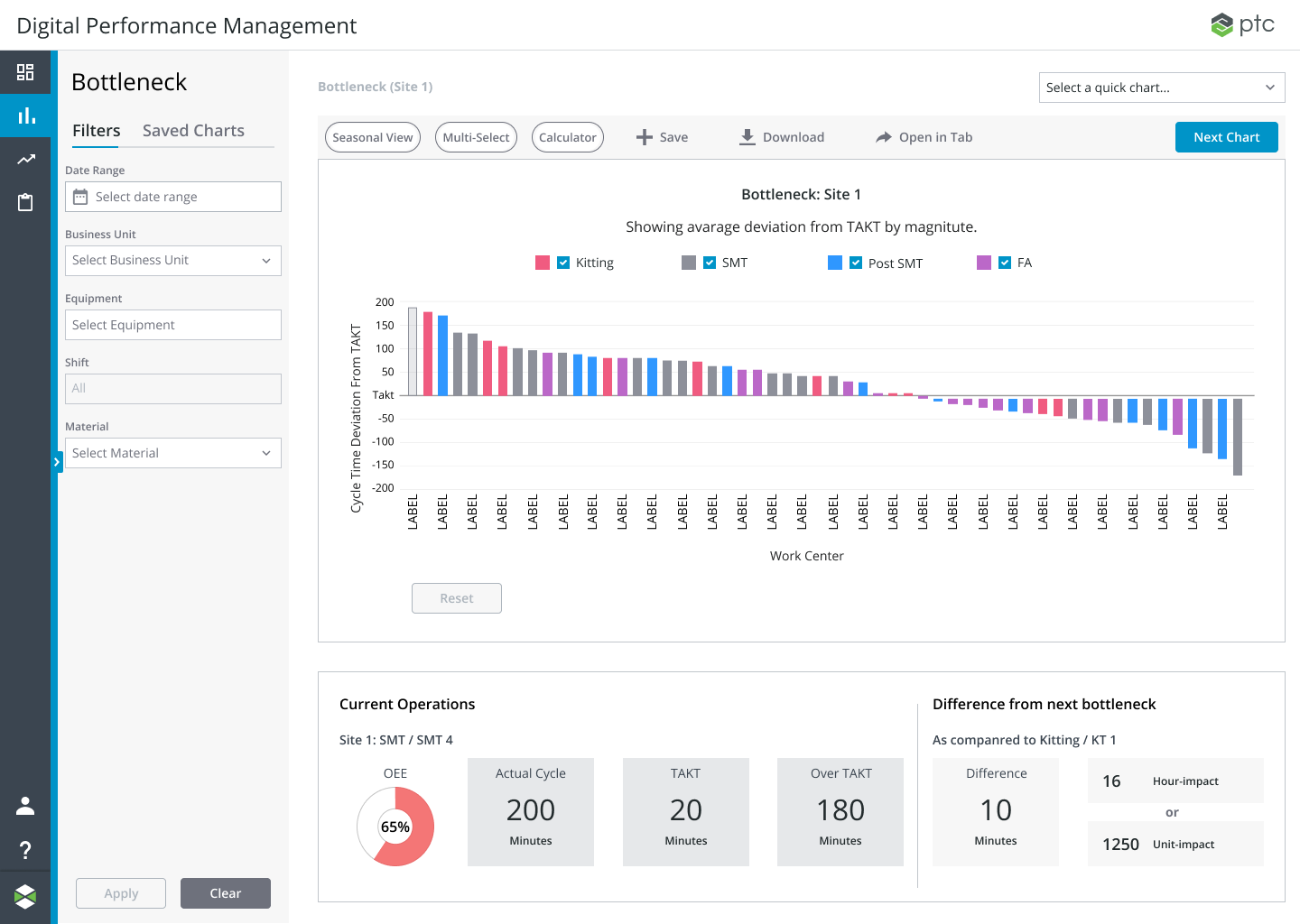Open the Select Material dropdown
This screenshot has height=924, width=1300.
173,453
